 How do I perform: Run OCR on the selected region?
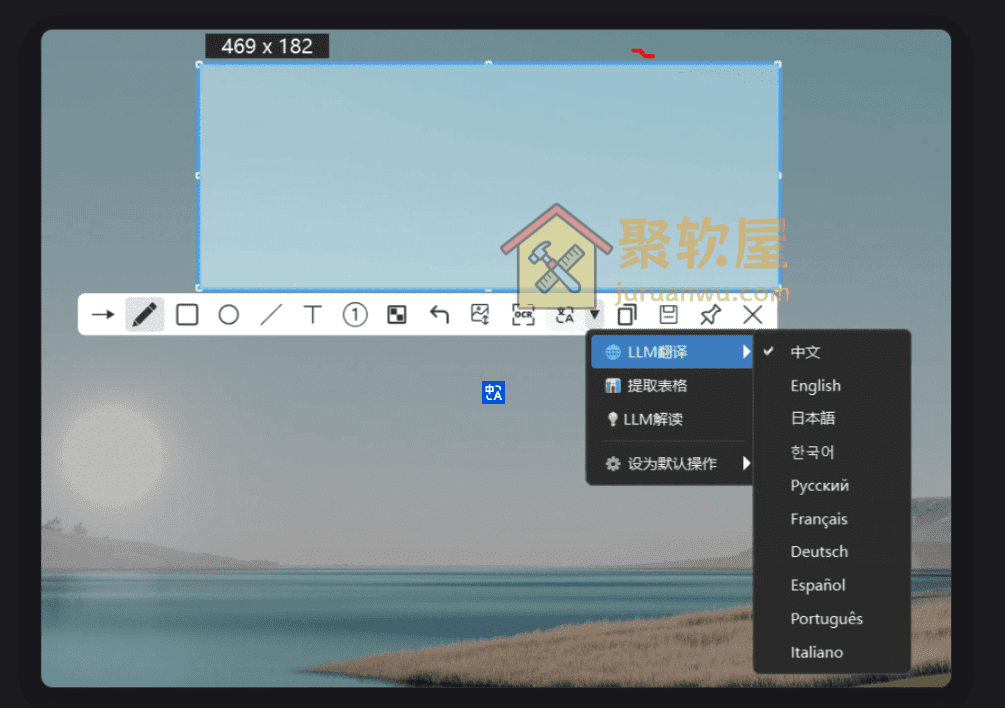click(522, 314)
